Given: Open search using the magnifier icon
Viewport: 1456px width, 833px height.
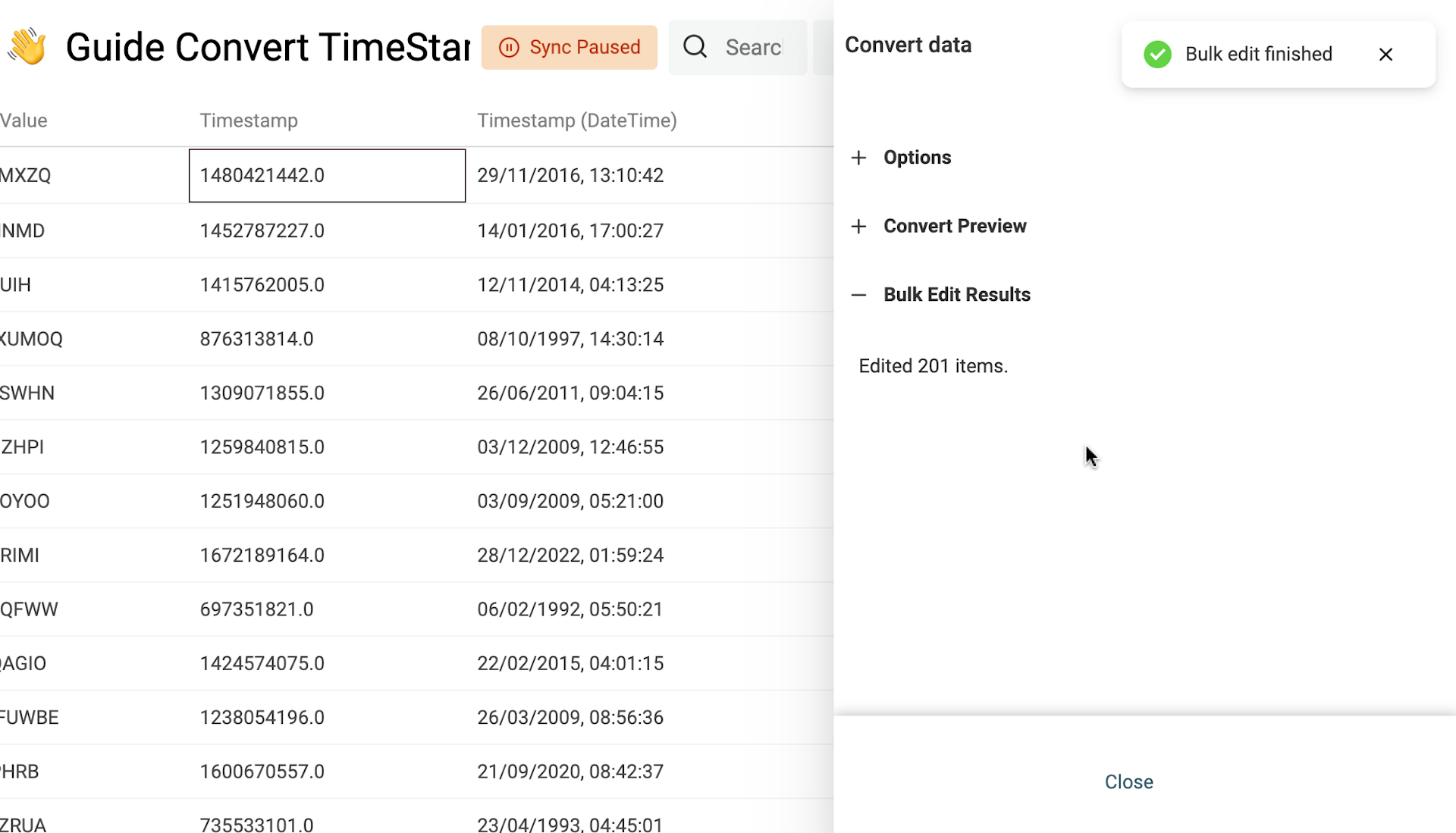Looking at the screenshot, I should pos(694,46).
